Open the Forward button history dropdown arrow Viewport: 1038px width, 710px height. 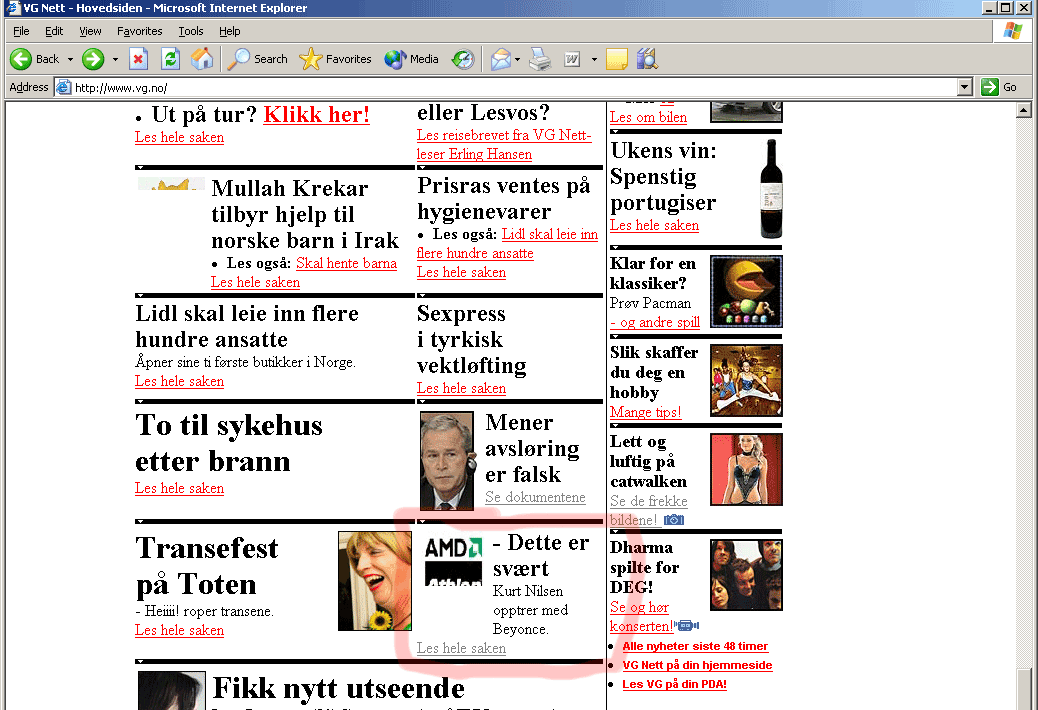(115, 59)
